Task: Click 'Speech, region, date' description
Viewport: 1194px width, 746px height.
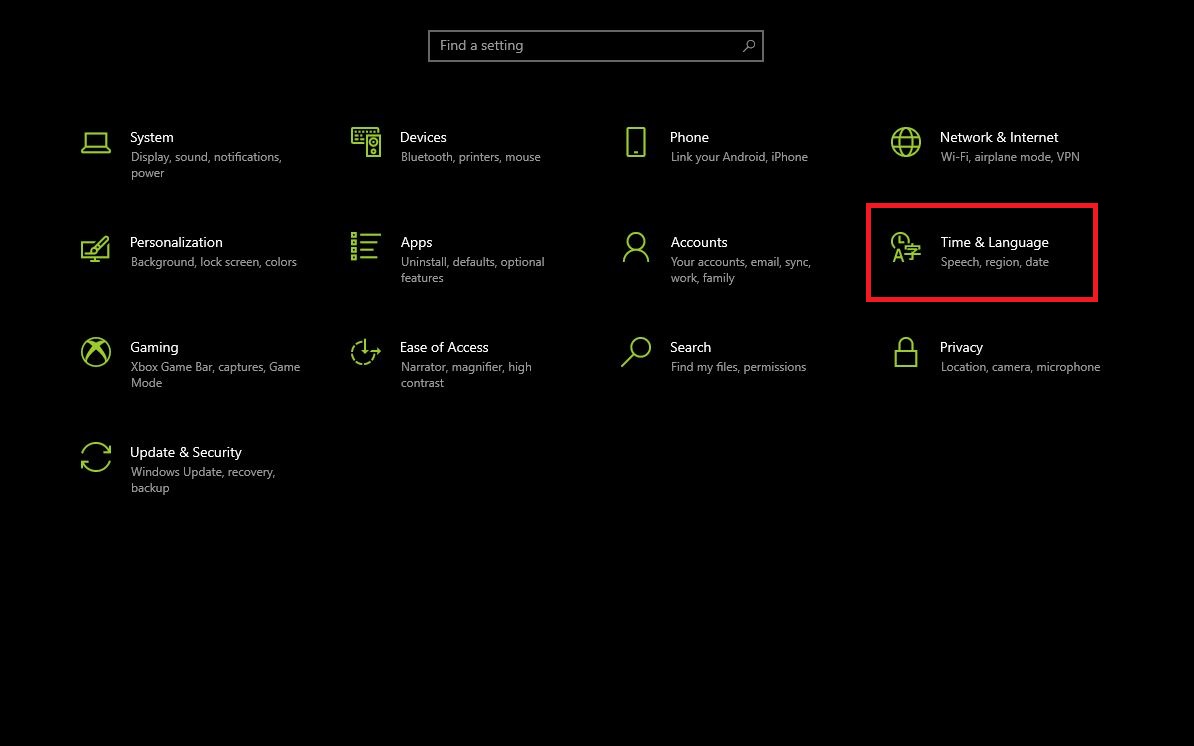Action: [x=994, y=262]
